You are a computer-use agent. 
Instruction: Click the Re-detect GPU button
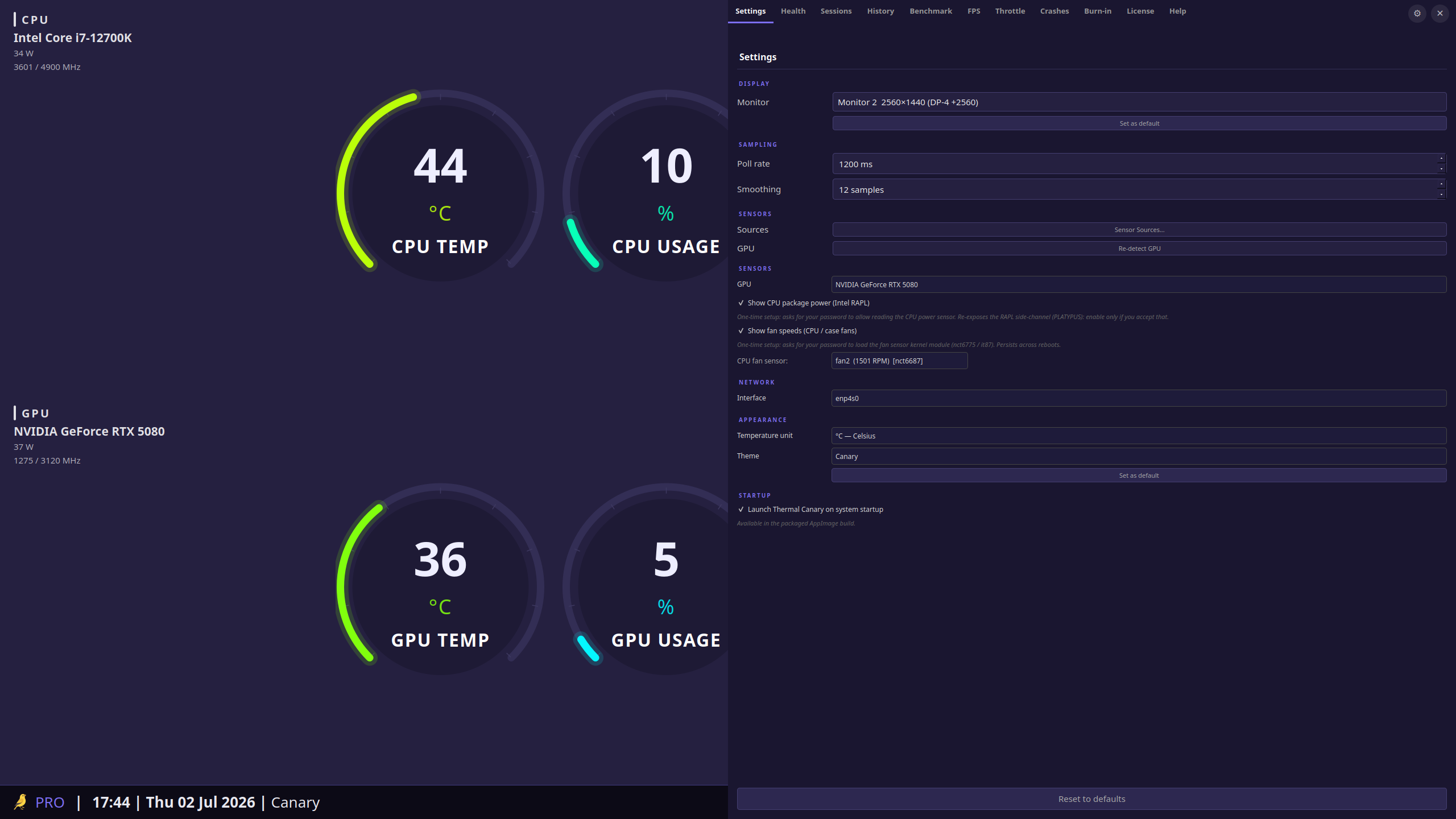[1139, 249]
